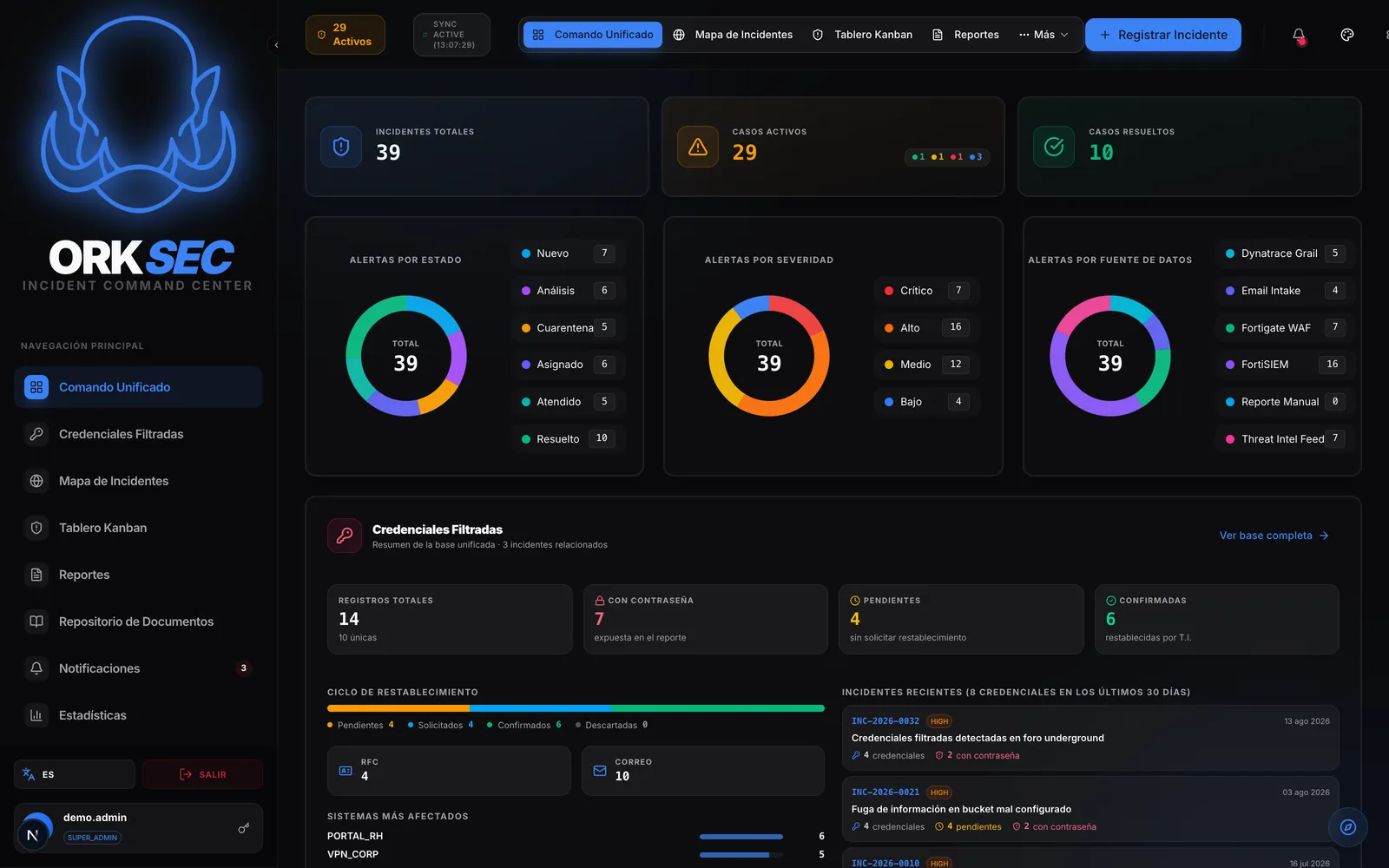This screenshot has height=868, width=1389.
Task: Open the theme palette icon
Action: pyautogui.click(x=1347, y=35)
